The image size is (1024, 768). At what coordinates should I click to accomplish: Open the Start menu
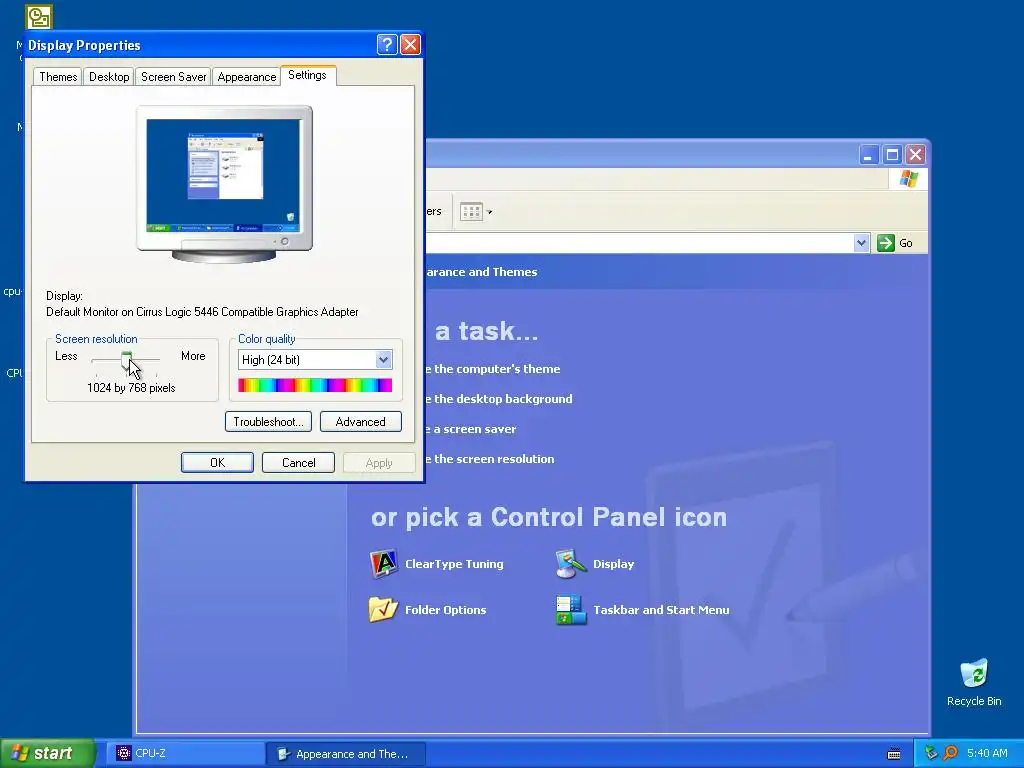[48, 753]
